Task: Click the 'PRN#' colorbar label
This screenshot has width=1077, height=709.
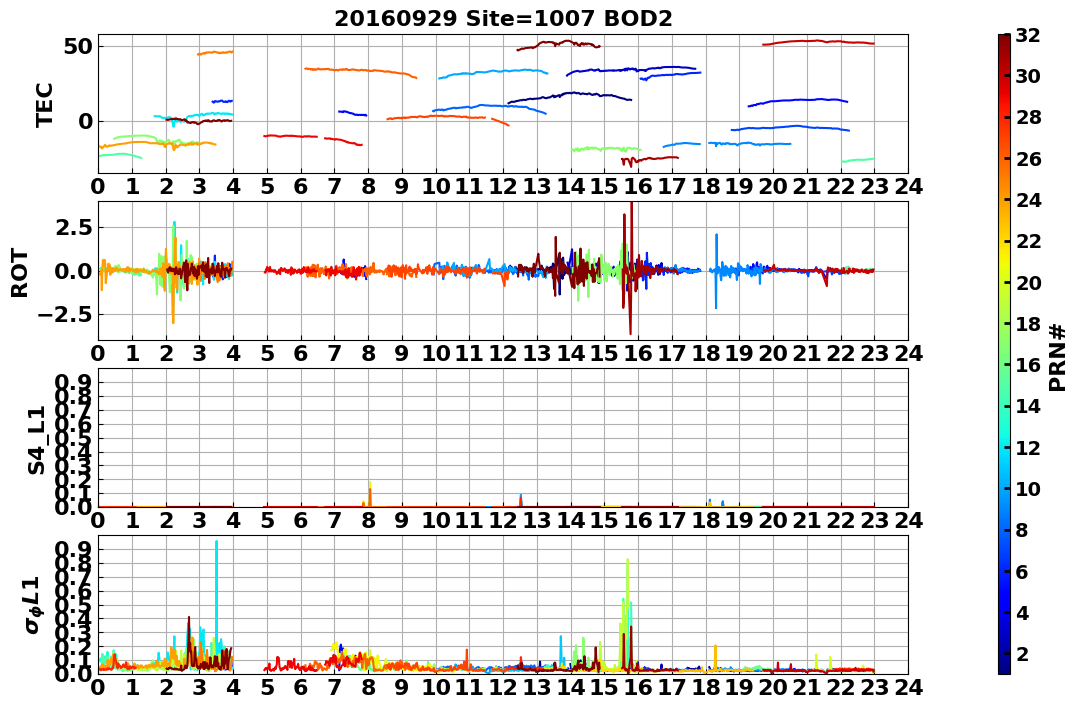Action: (1058, 357)
